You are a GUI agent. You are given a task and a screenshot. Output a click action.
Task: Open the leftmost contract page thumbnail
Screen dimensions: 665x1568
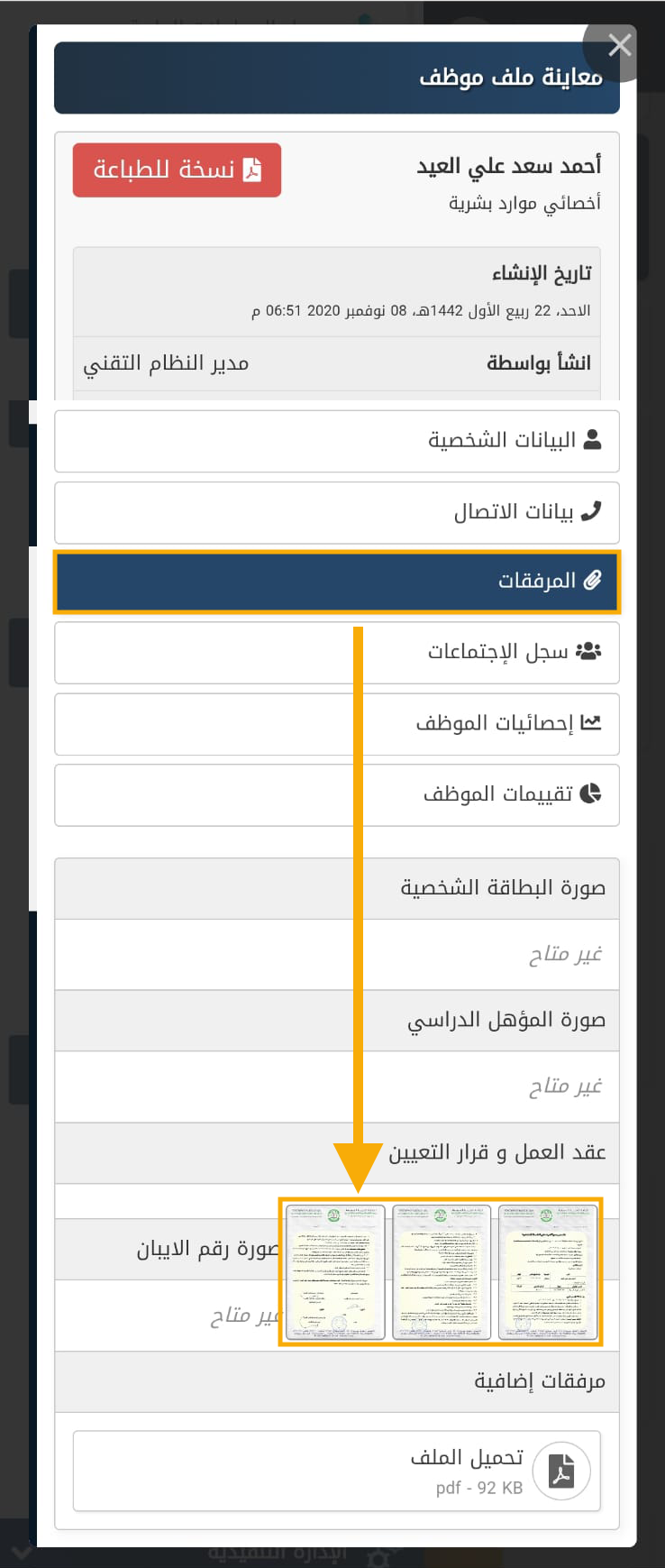pos(335,1271)
